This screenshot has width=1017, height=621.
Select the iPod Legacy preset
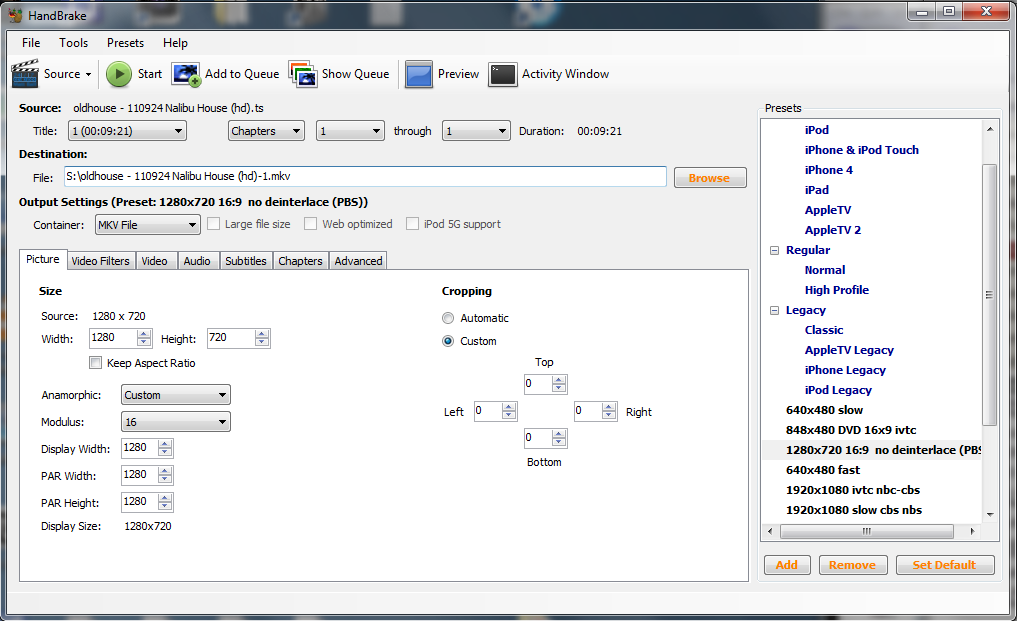838,390
